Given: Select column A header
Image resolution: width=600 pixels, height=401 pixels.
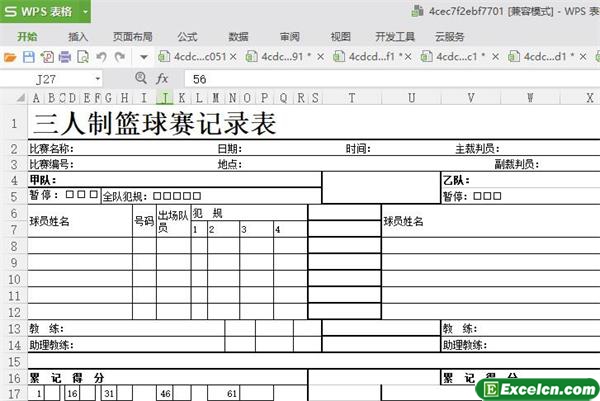Looking at the screenshot, I should click(36, 98).
